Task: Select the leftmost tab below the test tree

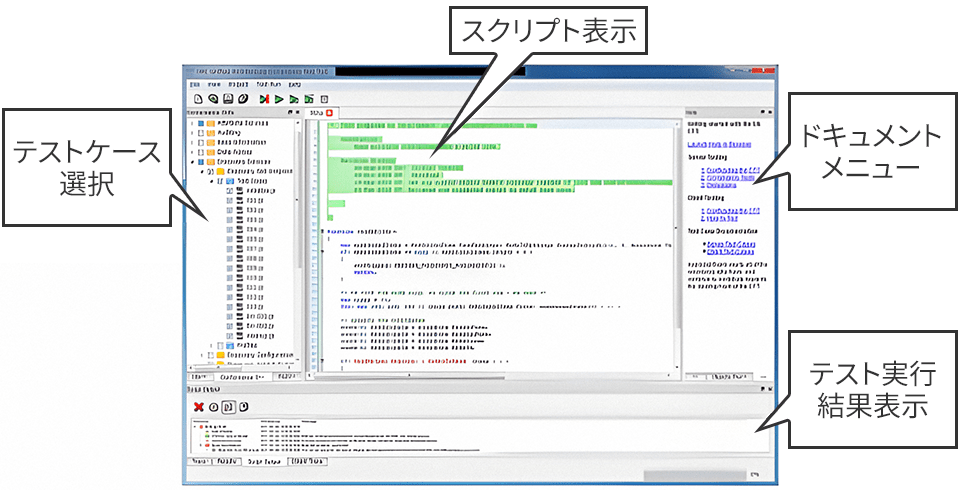Action: point(199,377)
